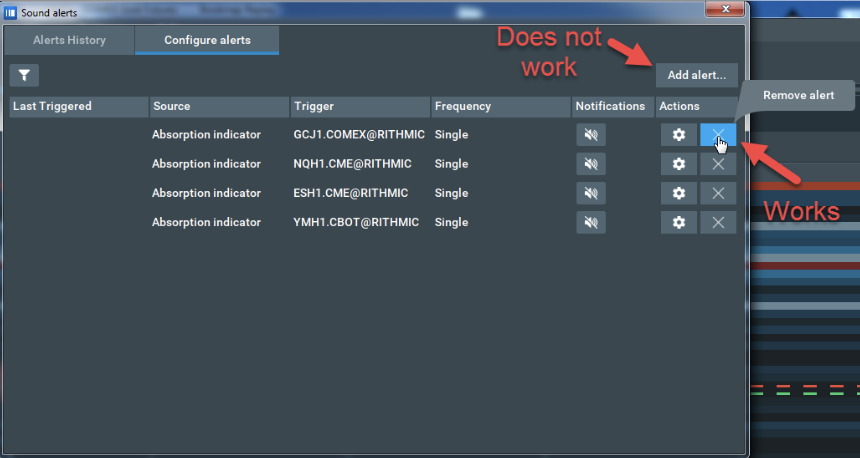Switch to Alerts History tab
The image size is (860, 458).
click(70, 40)
